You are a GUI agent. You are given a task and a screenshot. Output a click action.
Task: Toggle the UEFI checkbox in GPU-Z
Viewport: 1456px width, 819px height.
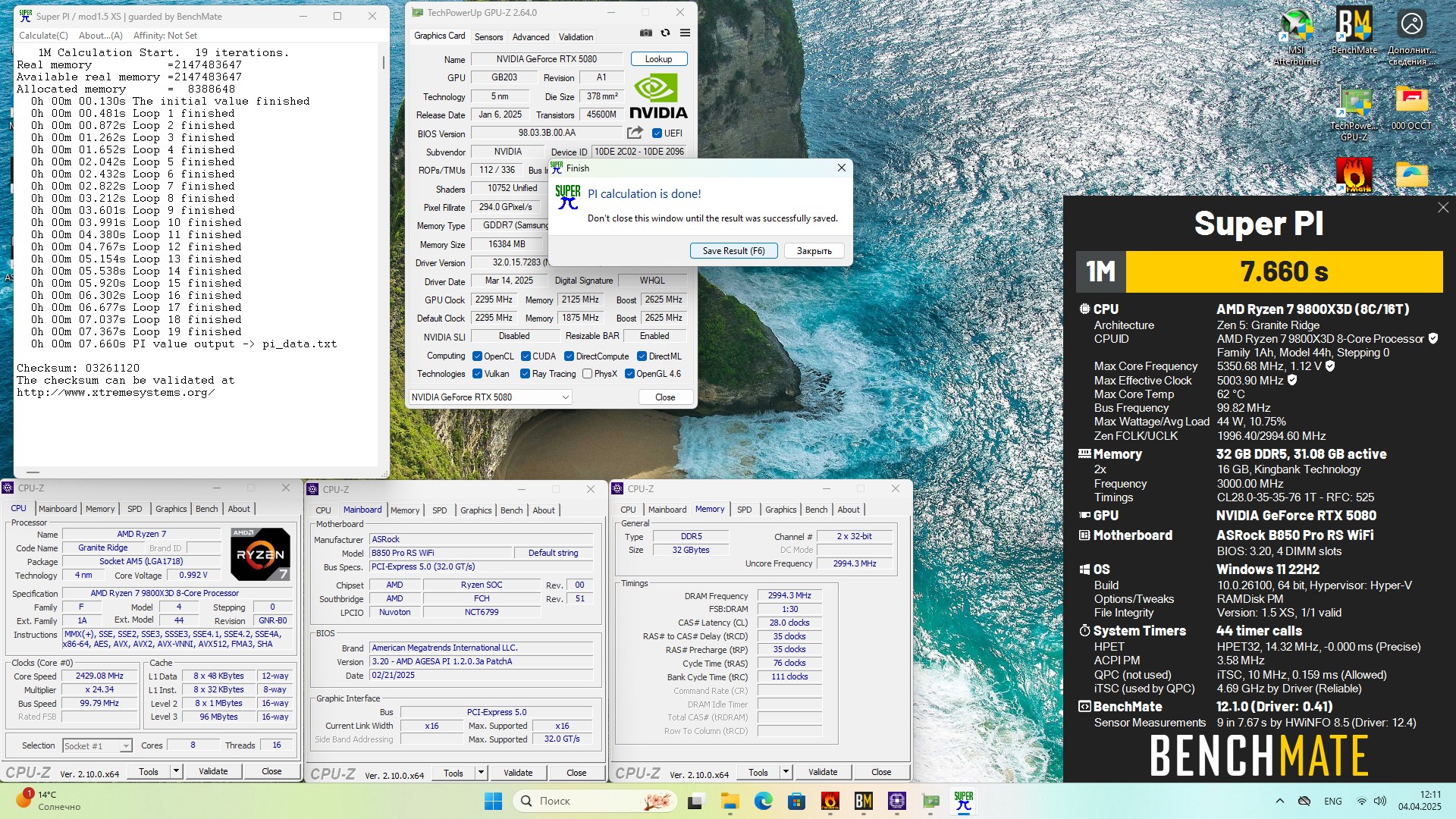(657, 133)
